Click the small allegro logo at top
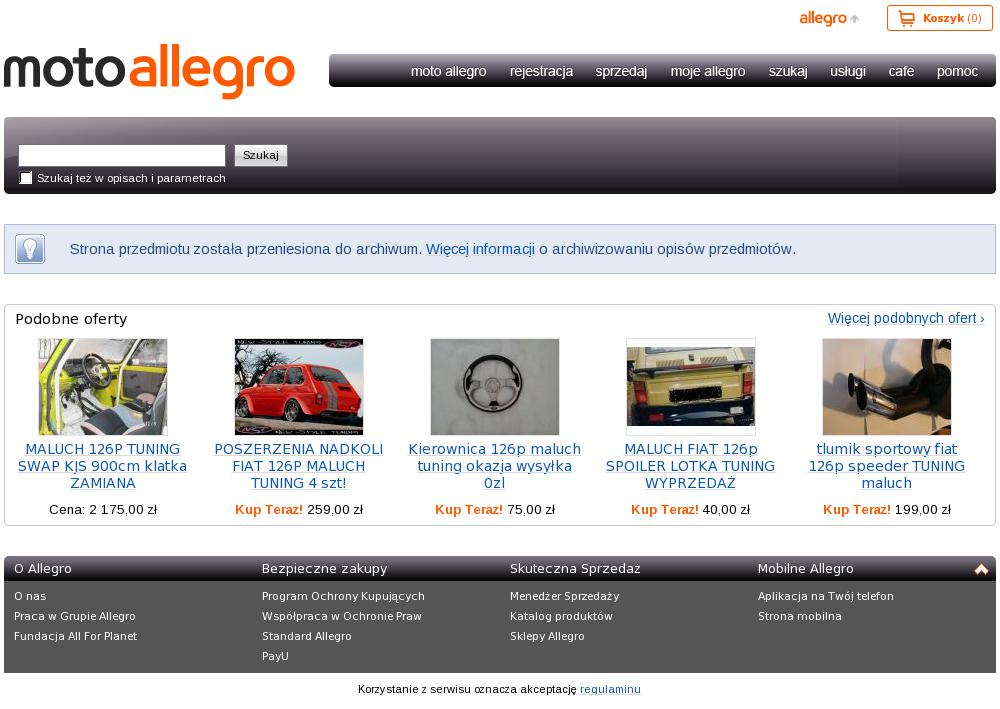The height and width of the screenshot is (709, 1000). (829, 18)
